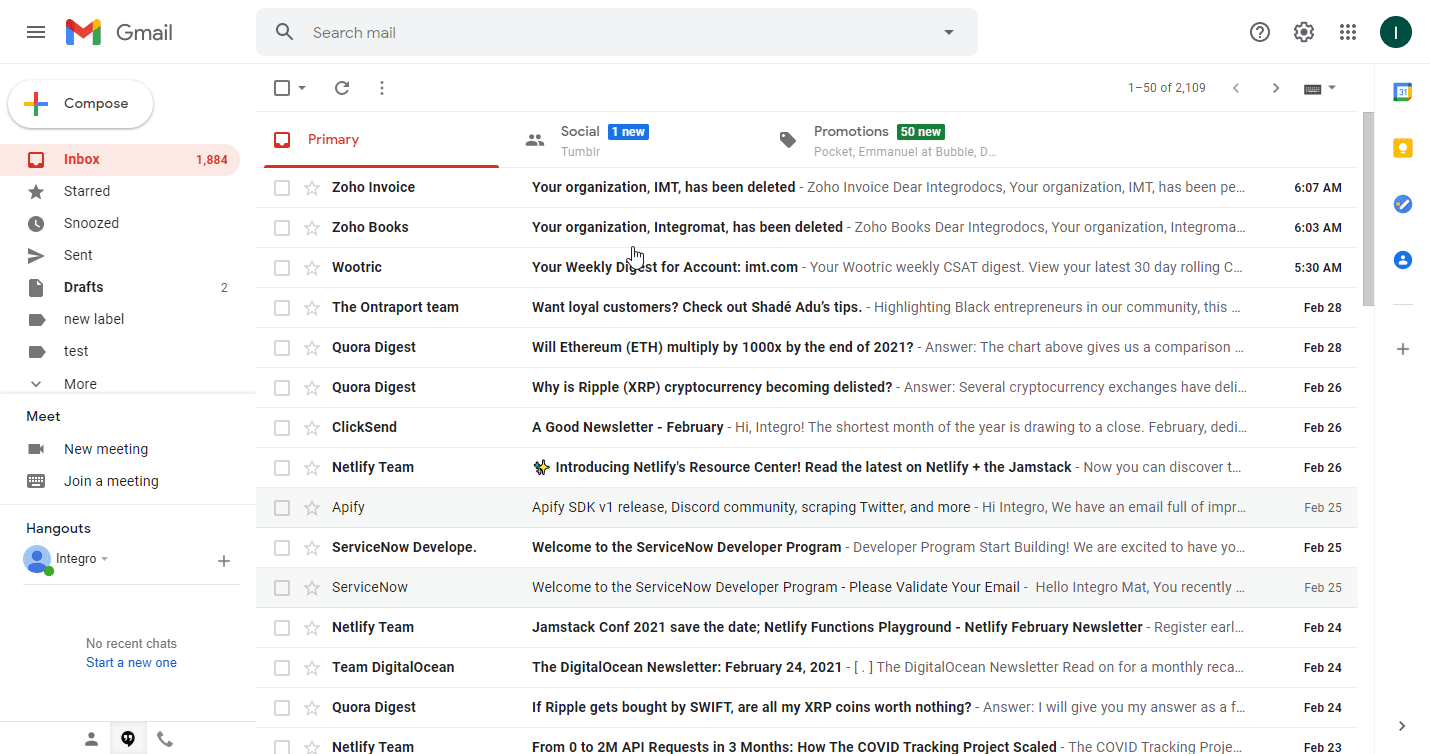Open Google Tasks in the side panel
This screenshot has width=1430, height=754.
point(1402,204)
